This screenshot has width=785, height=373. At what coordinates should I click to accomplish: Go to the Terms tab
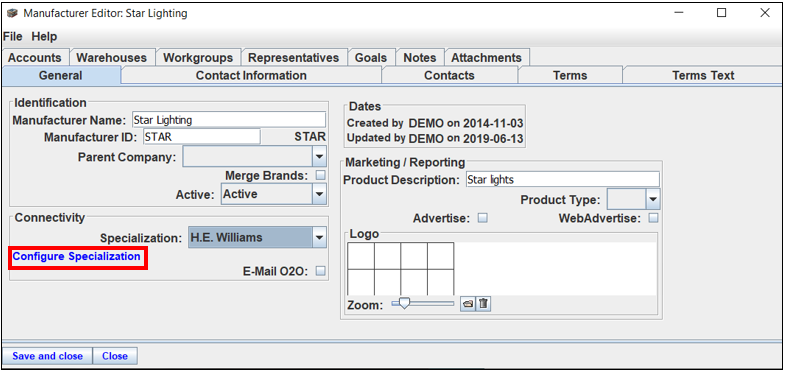(x=570, y=75)
